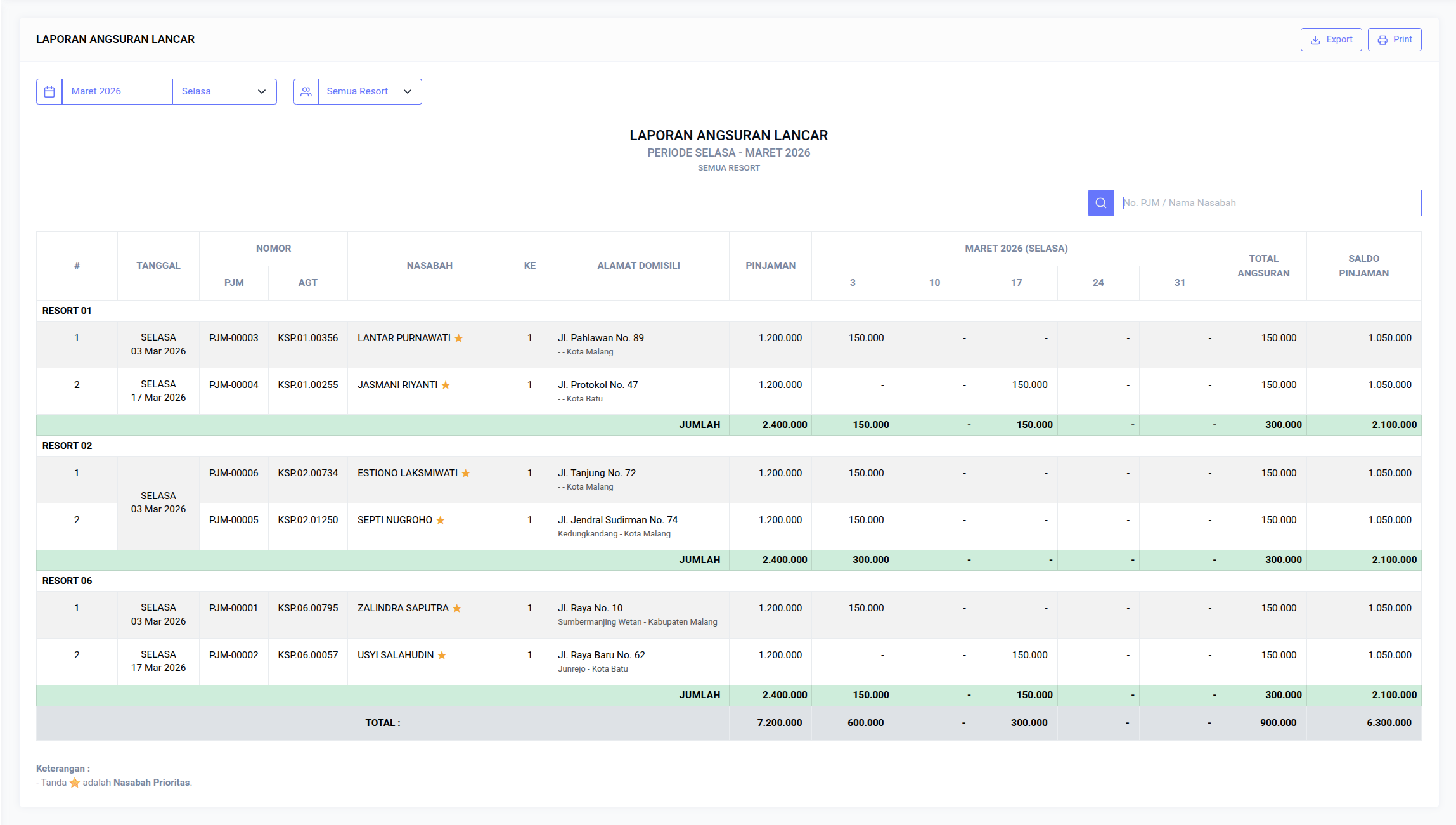The height and width of the screenshot is (825, 1456).
Task: Open the Selasa day dropdown
Action: pos(224,91)
